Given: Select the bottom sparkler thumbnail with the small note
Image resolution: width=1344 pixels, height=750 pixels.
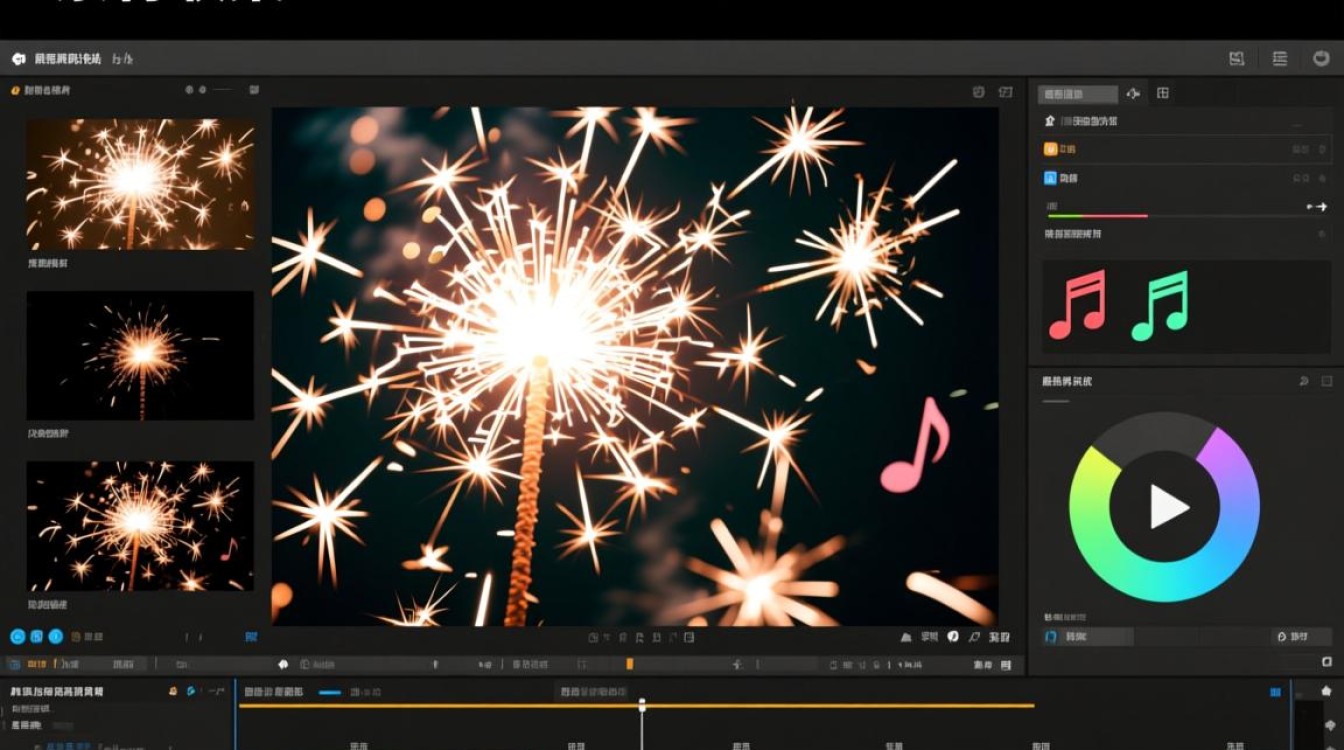Looking at the screenshot, I should tap(140, 526).
